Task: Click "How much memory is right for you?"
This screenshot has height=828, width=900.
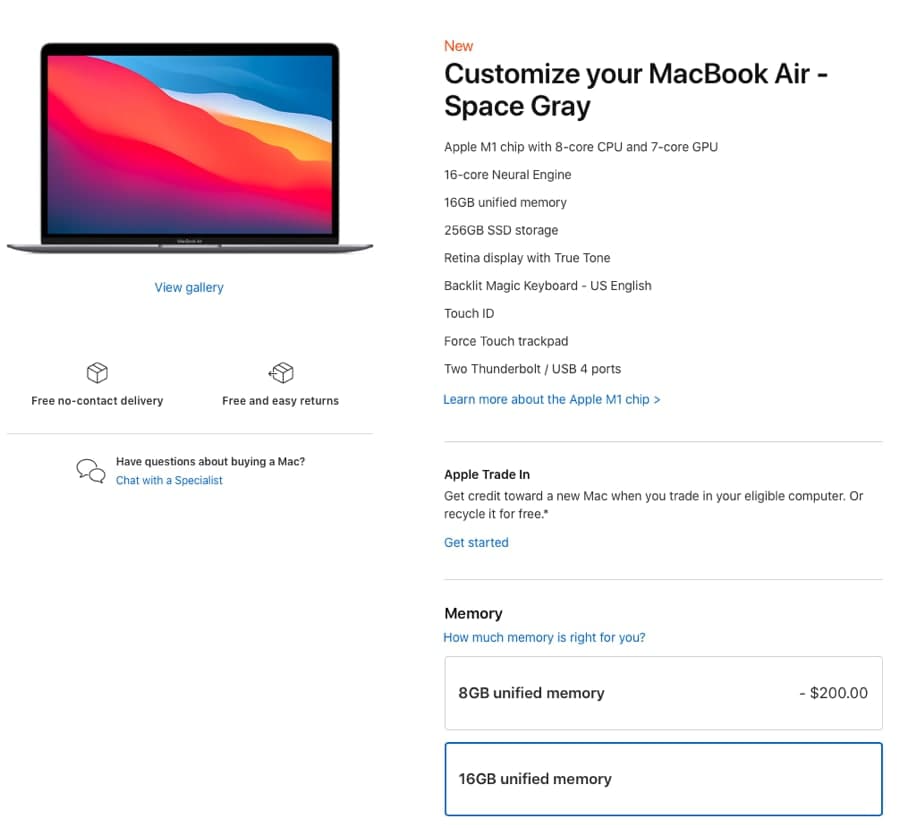Action: pyautogui.click(x=545, y=637)
